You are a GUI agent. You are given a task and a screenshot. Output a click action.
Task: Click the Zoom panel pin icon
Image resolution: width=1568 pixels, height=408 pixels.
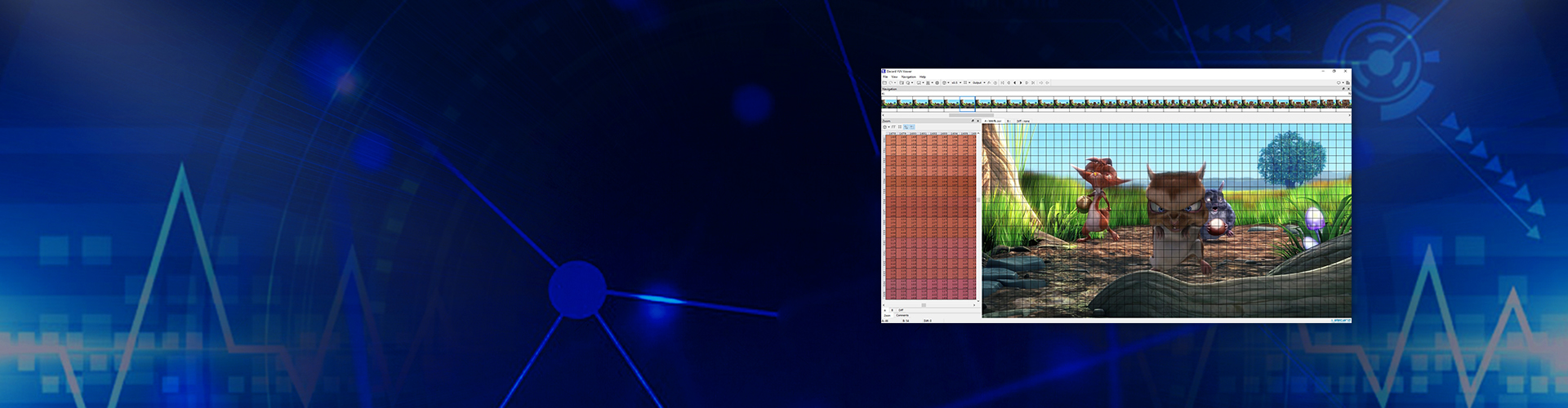973,121
